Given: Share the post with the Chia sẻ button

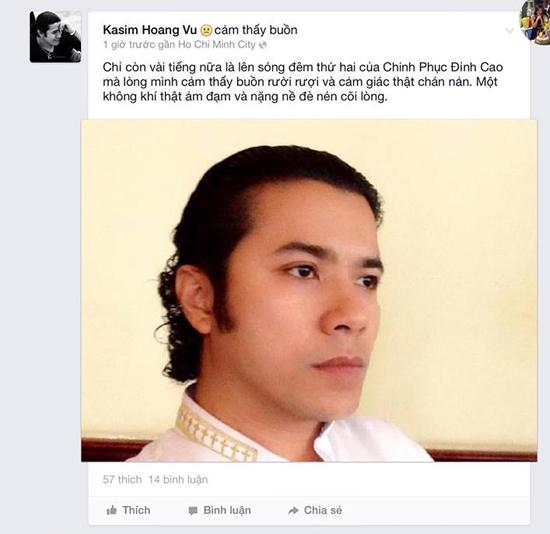Looking at the screenshot, I should point(315,510).
